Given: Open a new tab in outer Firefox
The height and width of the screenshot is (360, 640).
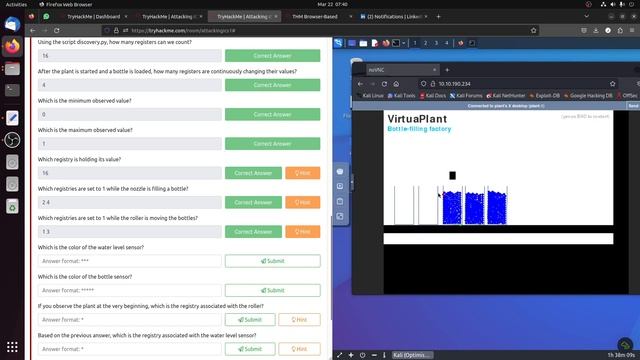Looking at the screenshot, I should click(438, 17).
